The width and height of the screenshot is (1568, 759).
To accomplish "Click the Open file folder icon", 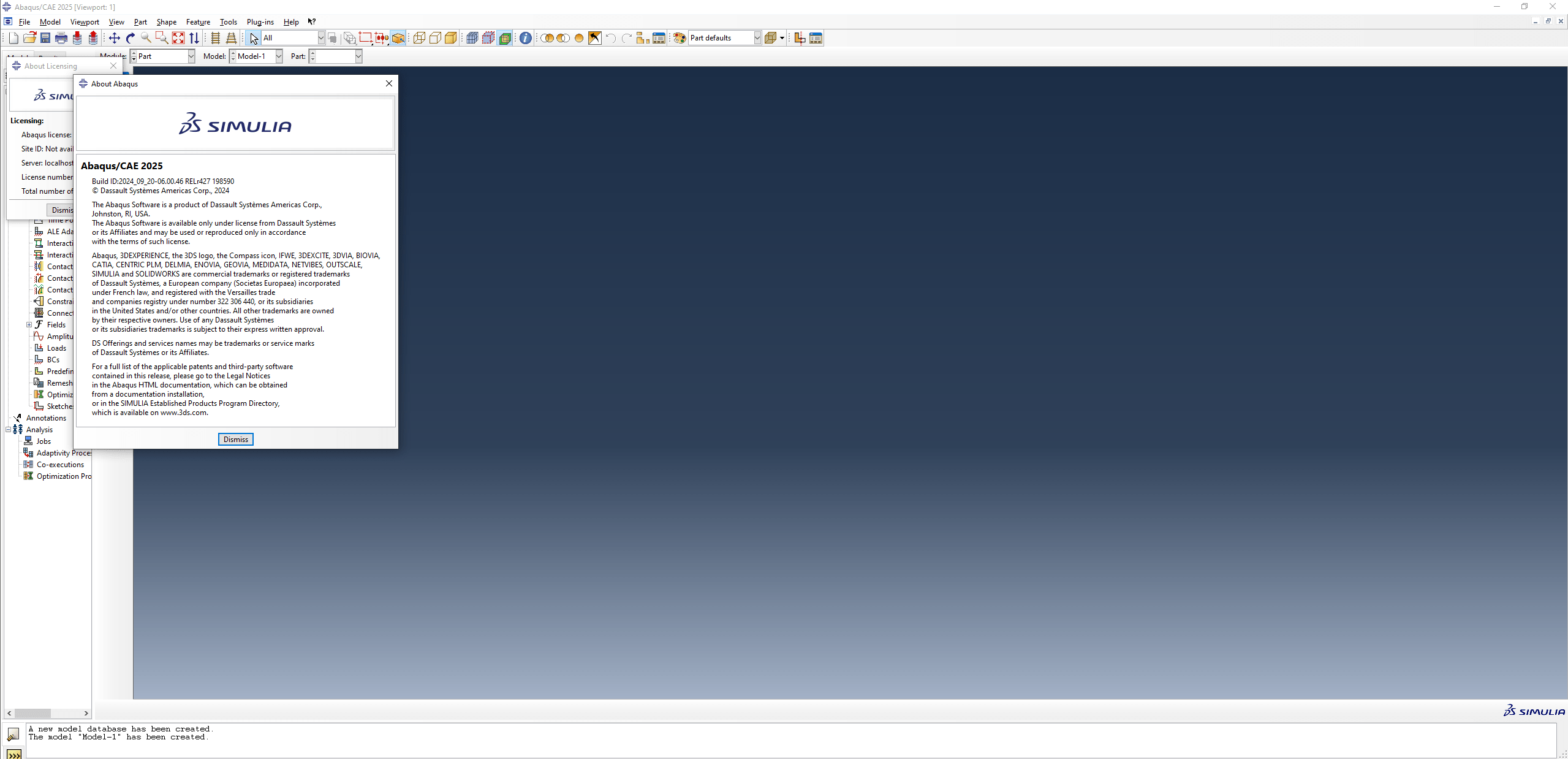I will 29,38.
